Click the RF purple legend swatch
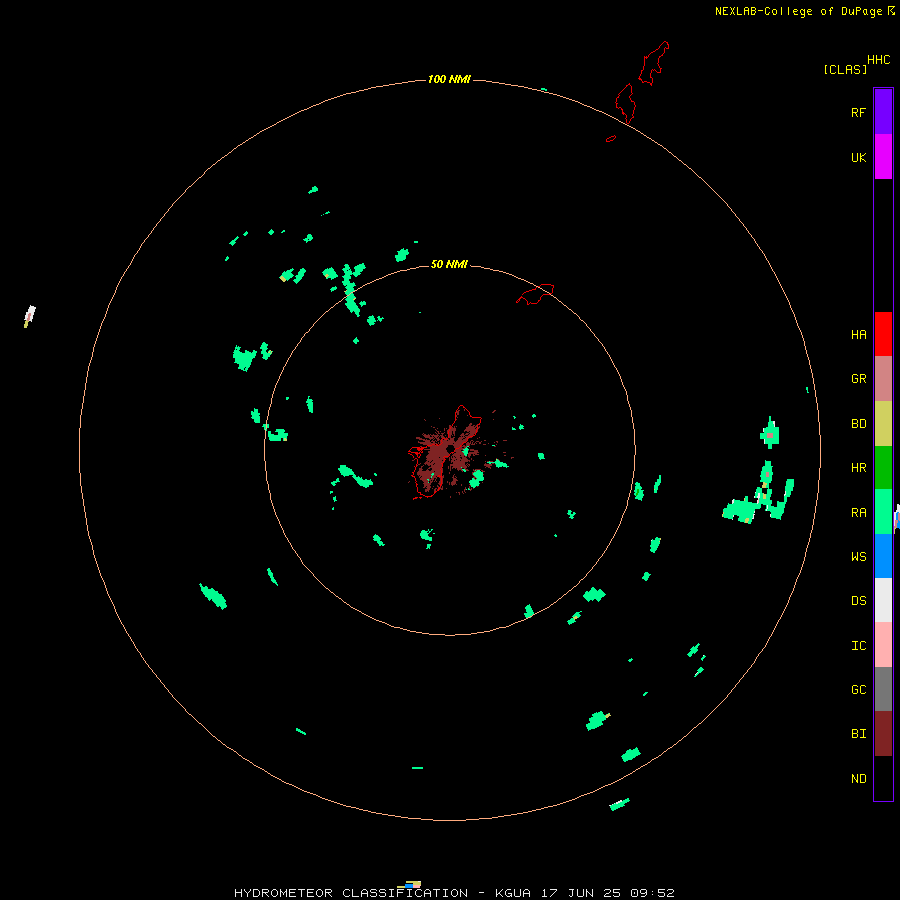This screenshot has height=900, width=900. pos(883,112)
